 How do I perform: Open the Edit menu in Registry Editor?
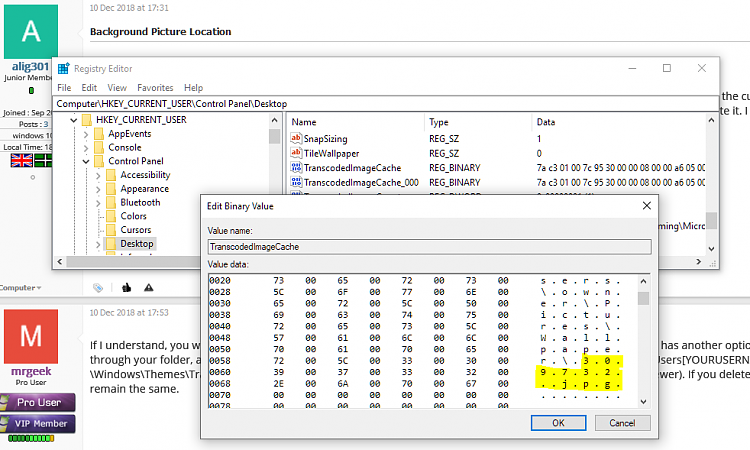pyautogui.click(x=89, y=88)
